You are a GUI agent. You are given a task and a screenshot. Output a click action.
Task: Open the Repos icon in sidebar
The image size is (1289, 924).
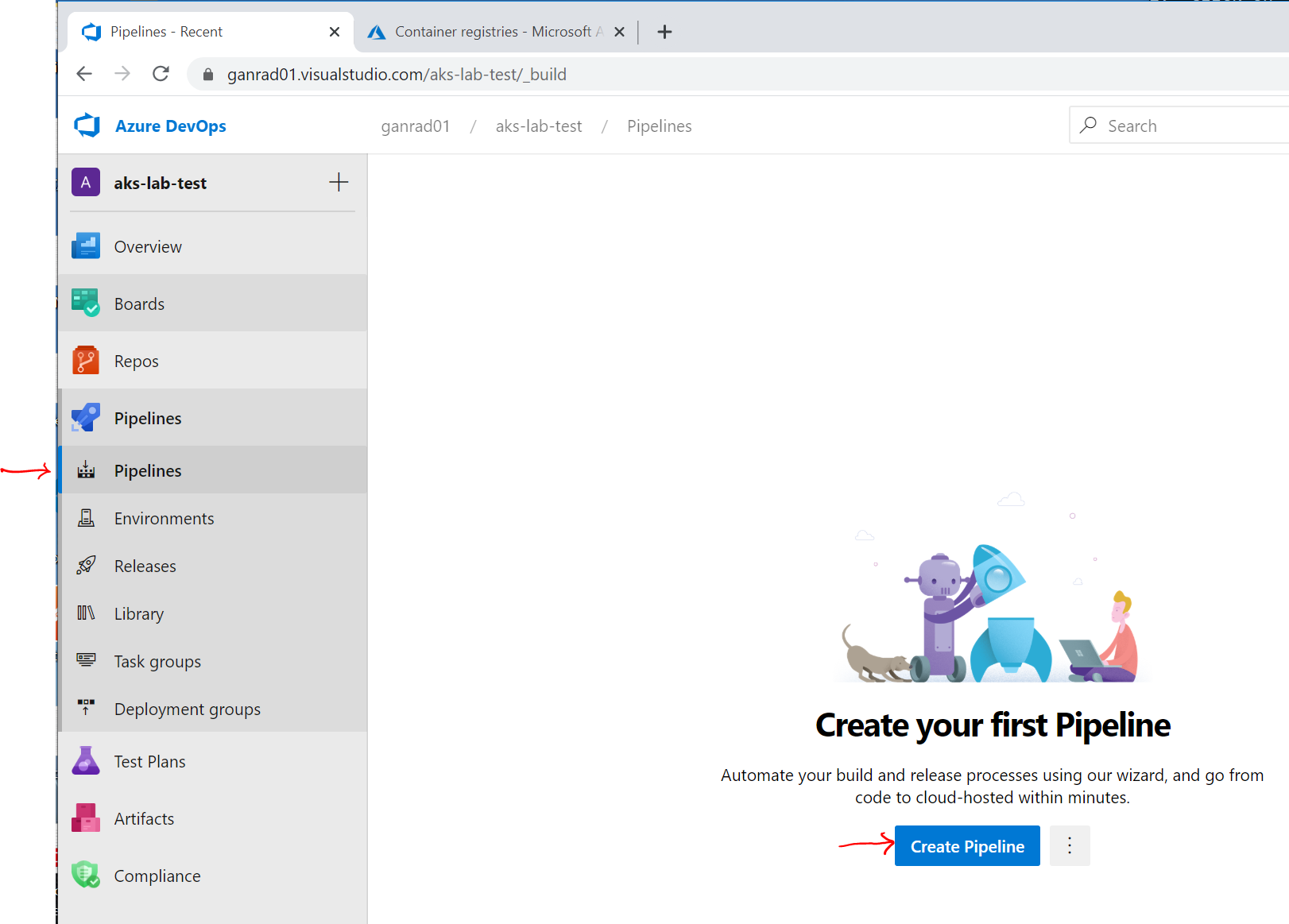(x=86, y=360)
